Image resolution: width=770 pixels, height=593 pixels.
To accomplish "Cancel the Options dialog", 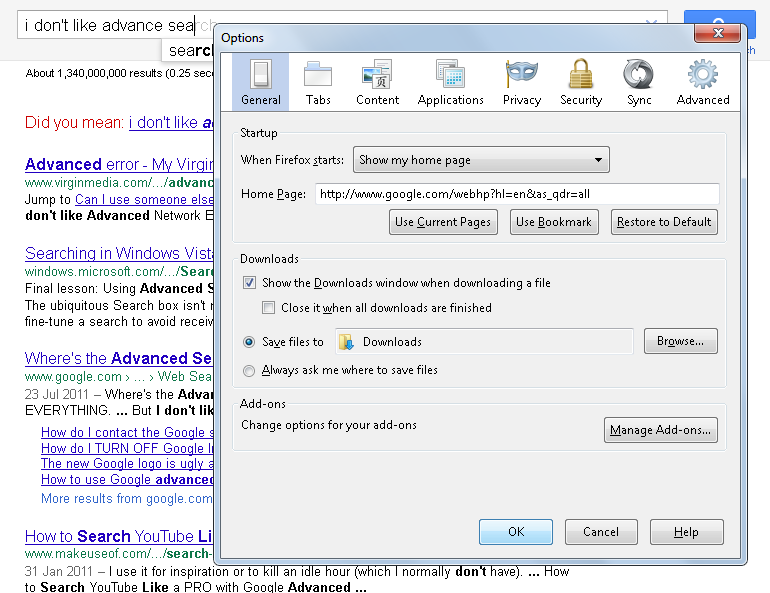I will point(601,532).
